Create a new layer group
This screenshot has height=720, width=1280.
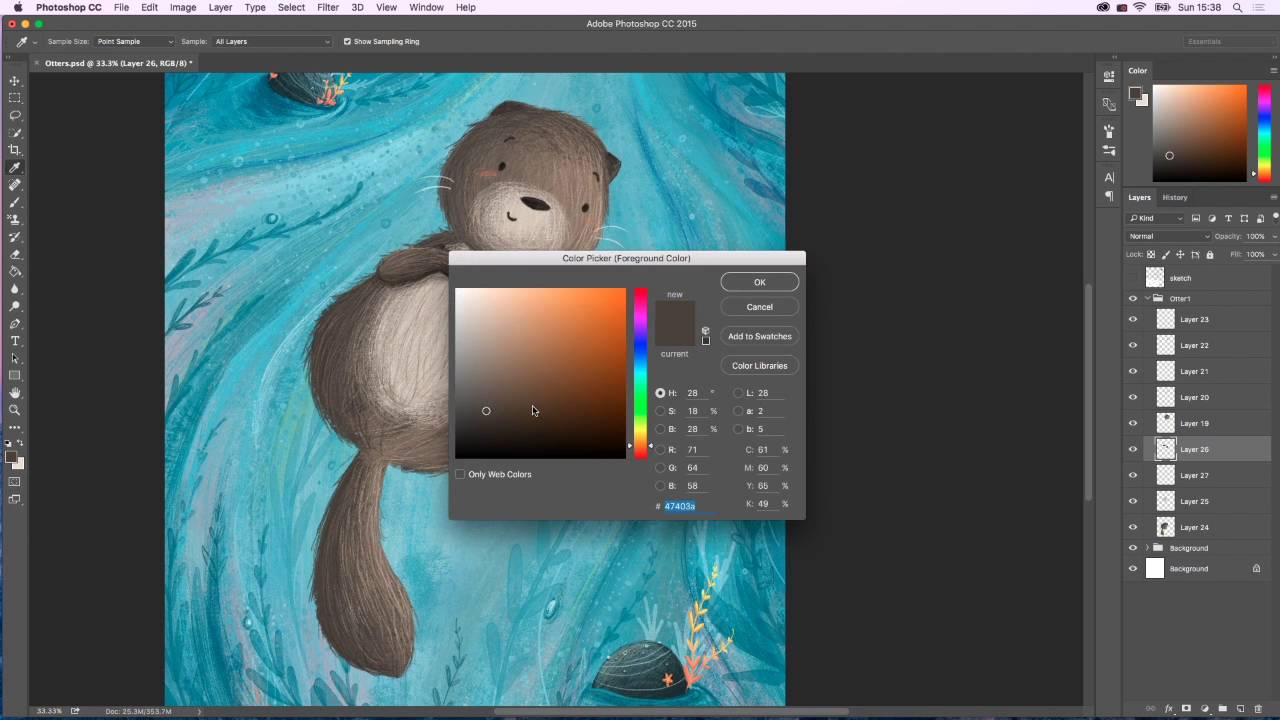[x=1222, y=709]
